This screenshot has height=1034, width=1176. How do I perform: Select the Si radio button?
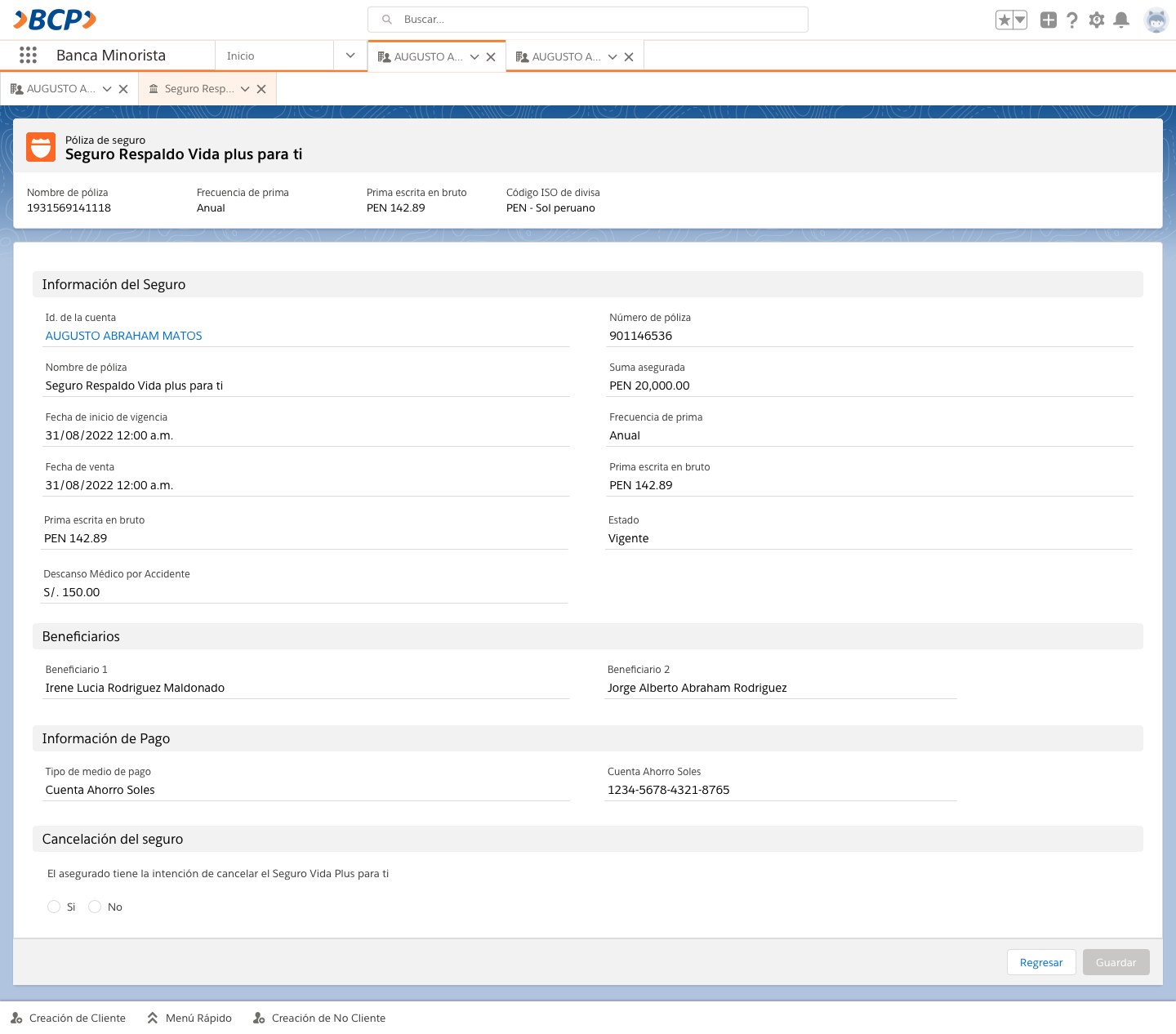point(54,907)
